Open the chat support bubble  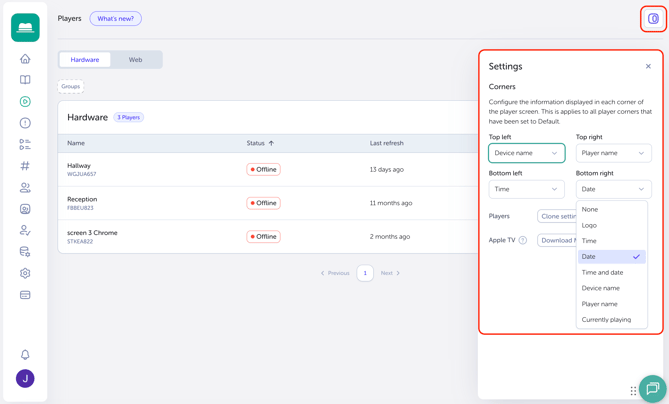tap(653, 388)
